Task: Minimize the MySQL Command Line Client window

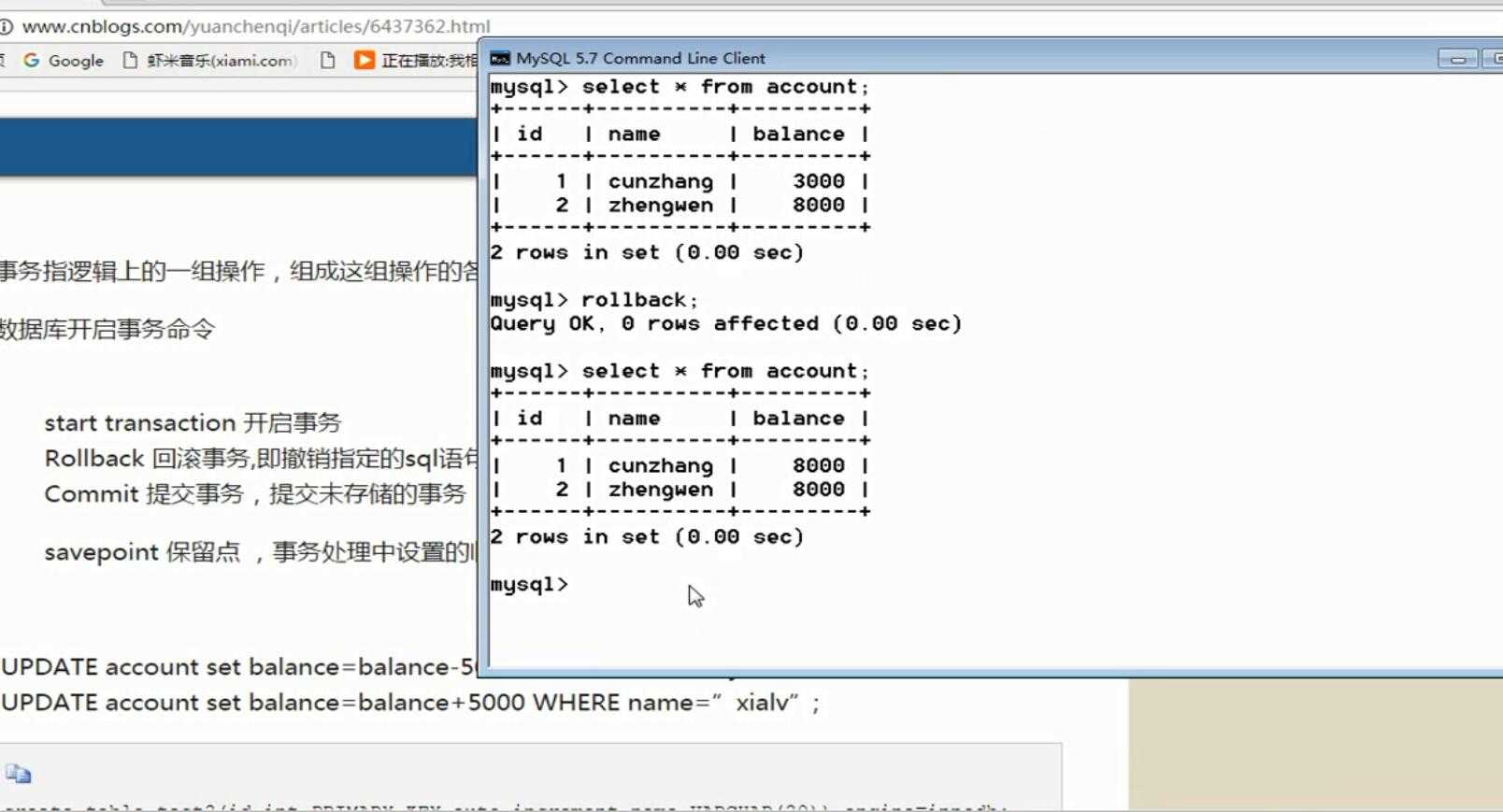Action: coord(1457,59)
